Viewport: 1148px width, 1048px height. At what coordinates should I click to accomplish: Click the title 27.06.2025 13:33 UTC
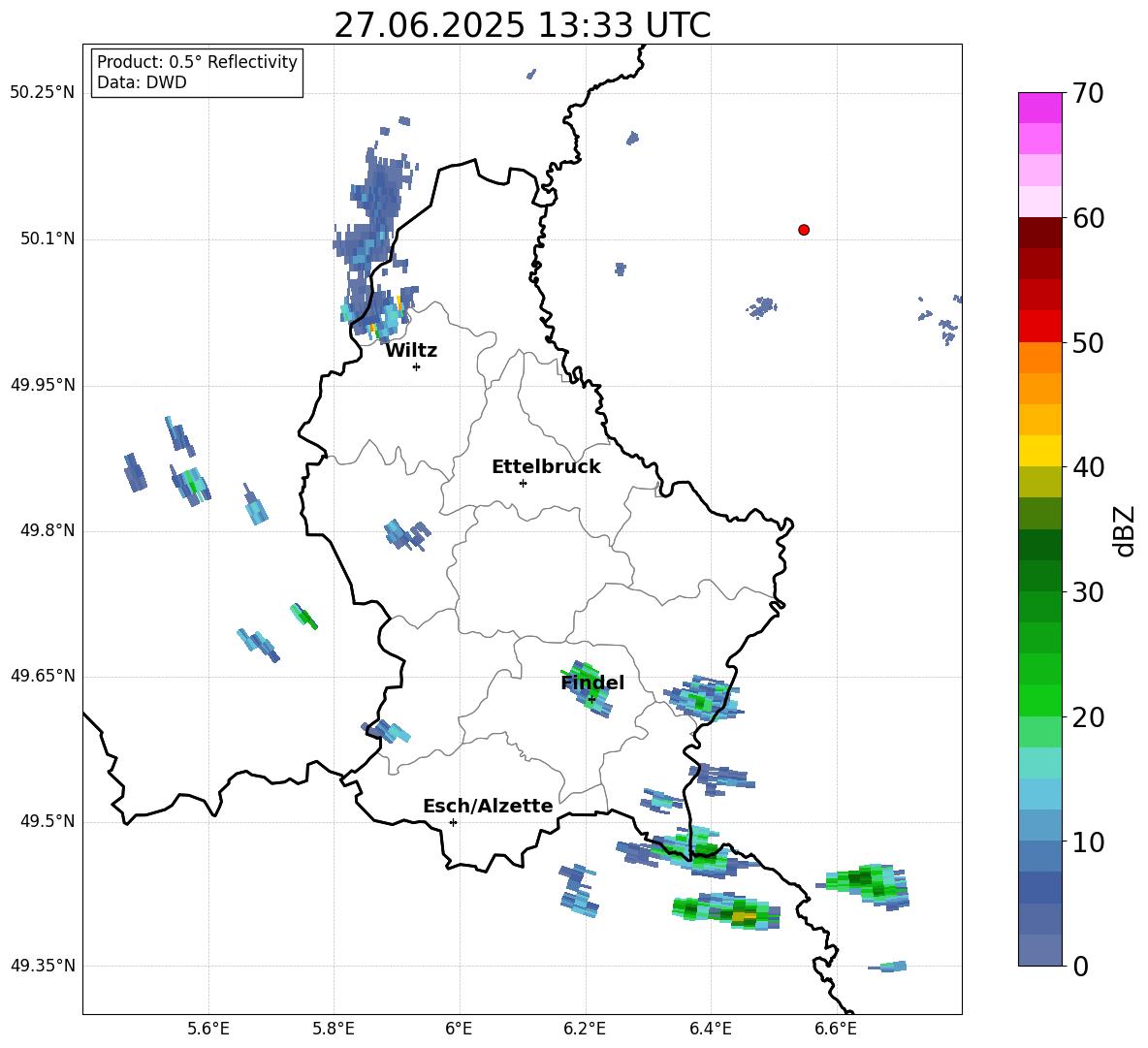(523, 25)
